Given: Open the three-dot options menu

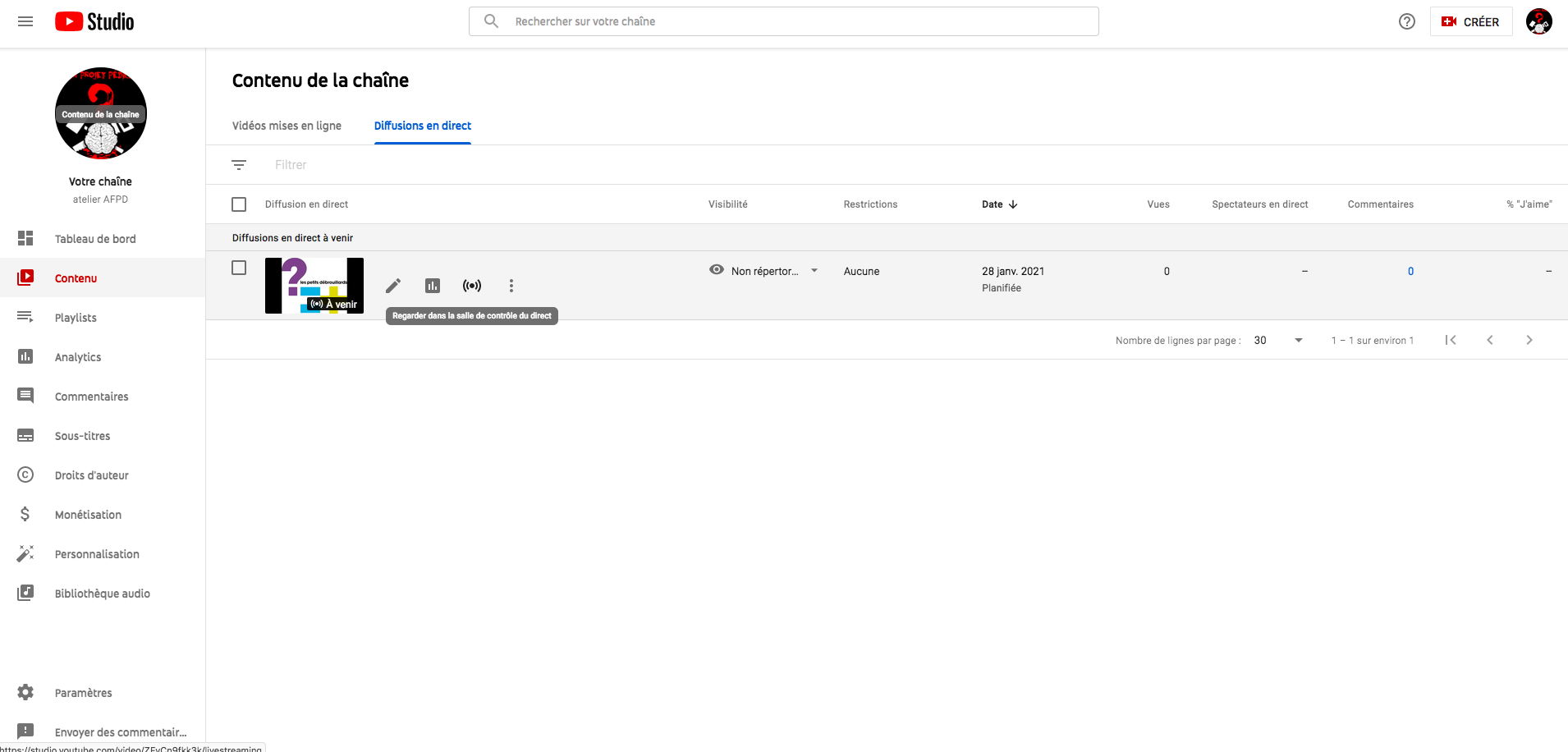Looking at the screenshot, I should coord(511,286).
